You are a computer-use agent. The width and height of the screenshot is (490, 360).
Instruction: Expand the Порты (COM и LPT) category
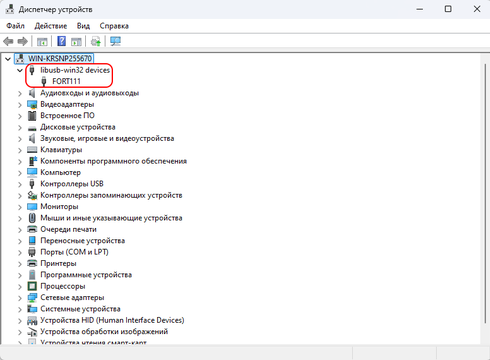click(x=20, y=252)
